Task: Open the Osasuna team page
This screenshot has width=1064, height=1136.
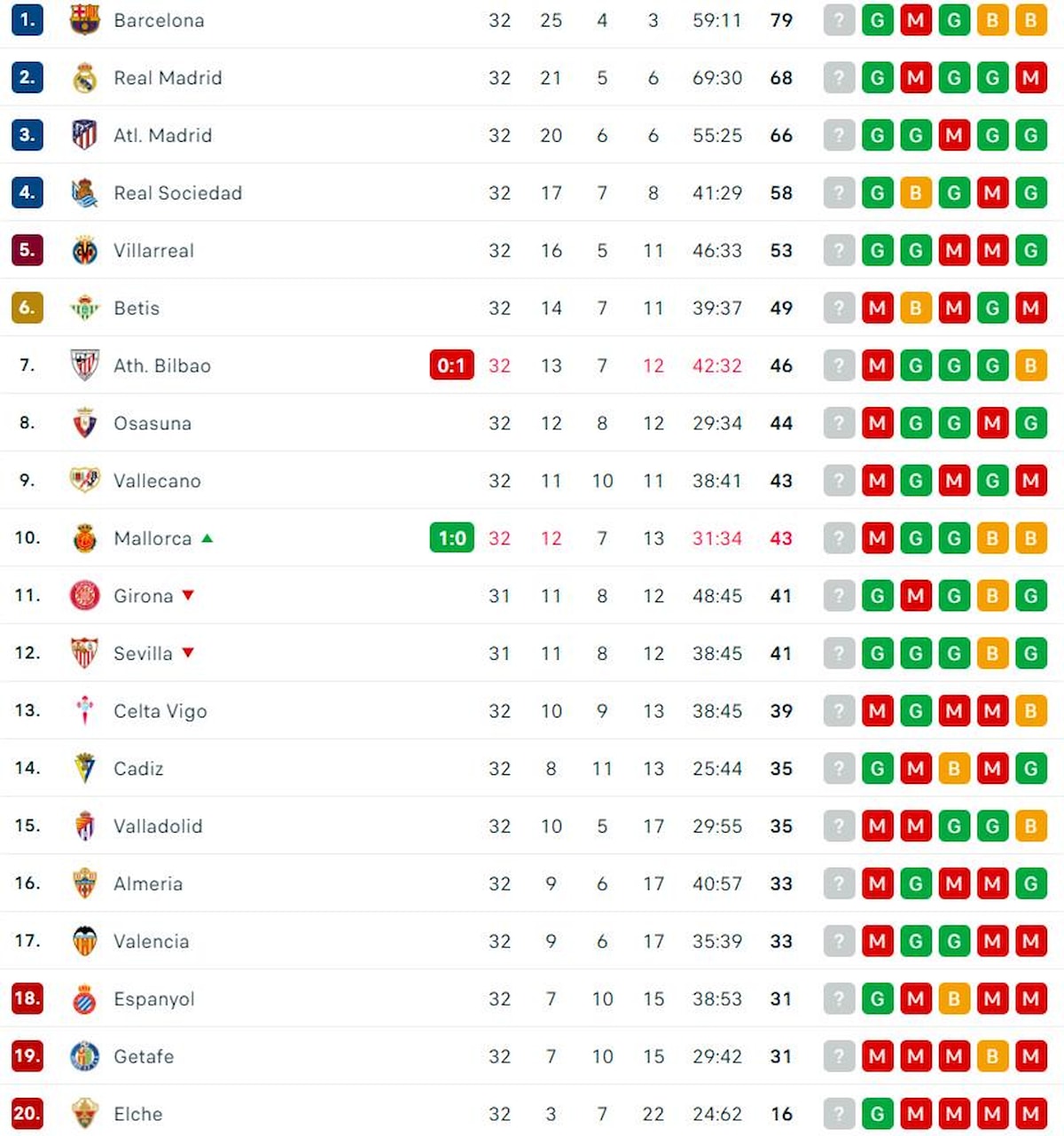Action: coord(153,424)
